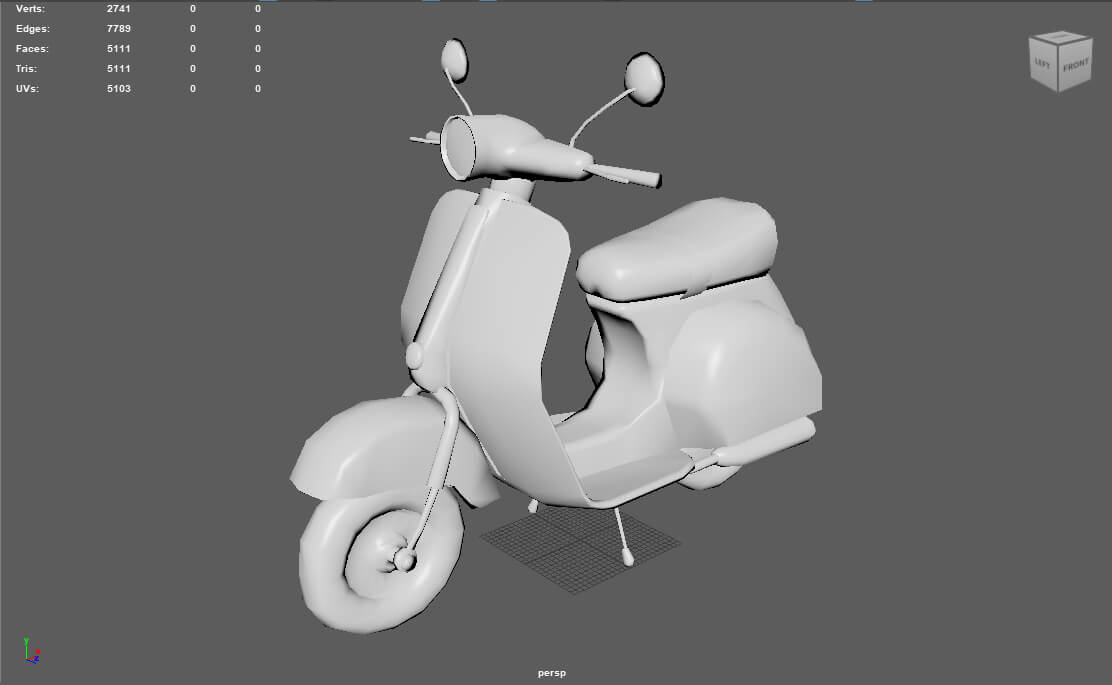1112x685 pixels.
Task: Click the Tris label in the HUD
Action: click(x=26, y=68)
